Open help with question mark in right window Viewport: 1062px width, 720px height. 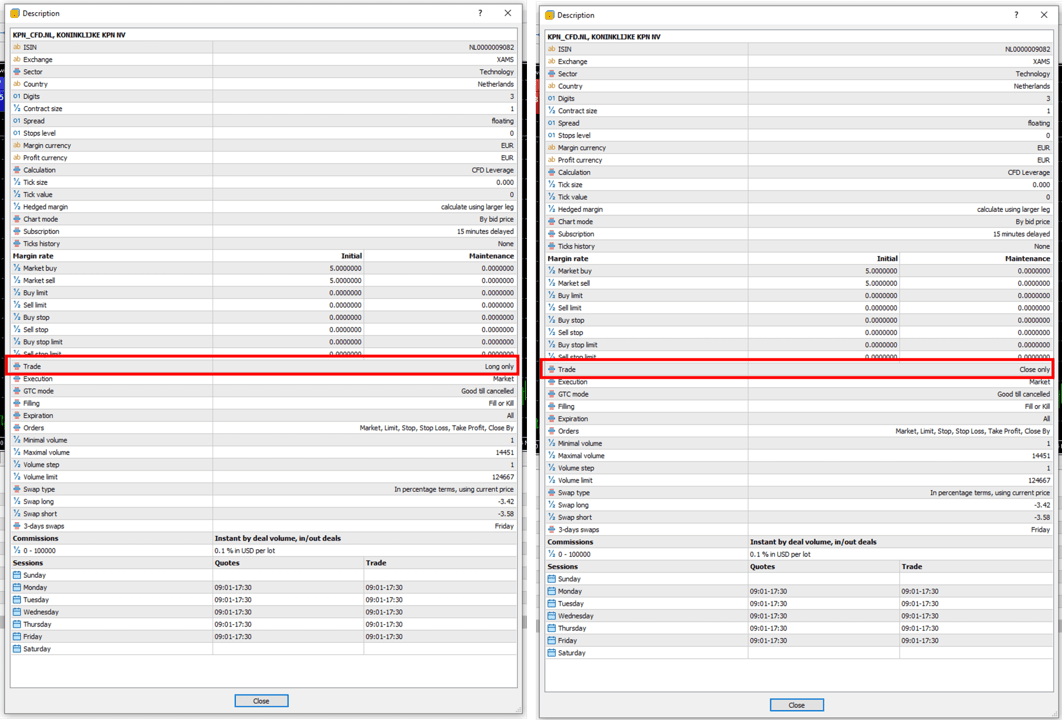tap(1016, 15)
